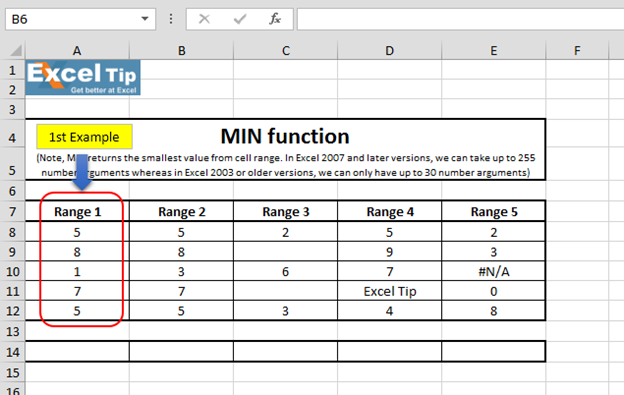This screenshot has width=624, height=395.
Task: Click the Select All corner triangle
Action: [16, 51]
